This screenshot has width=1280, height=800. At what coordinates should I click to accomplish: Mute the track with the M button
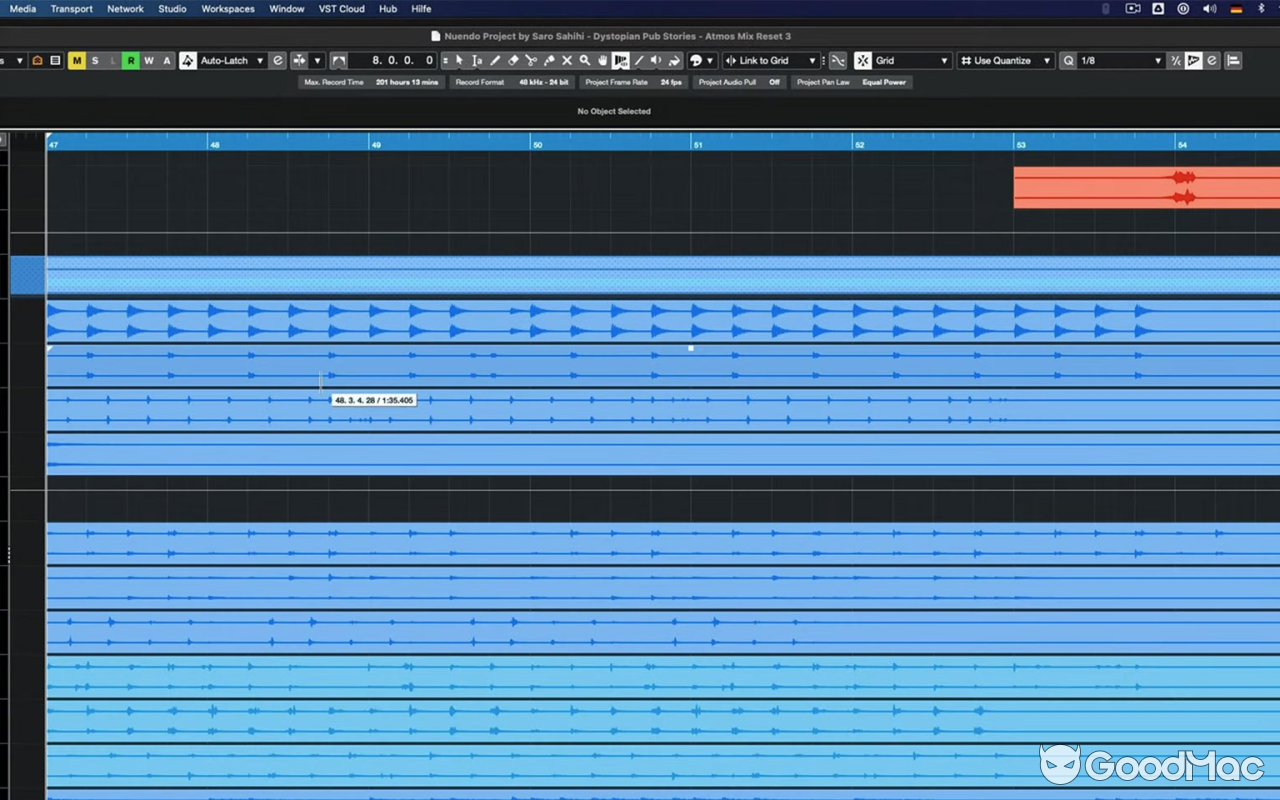pyautogui.click(x=77, y=60)
